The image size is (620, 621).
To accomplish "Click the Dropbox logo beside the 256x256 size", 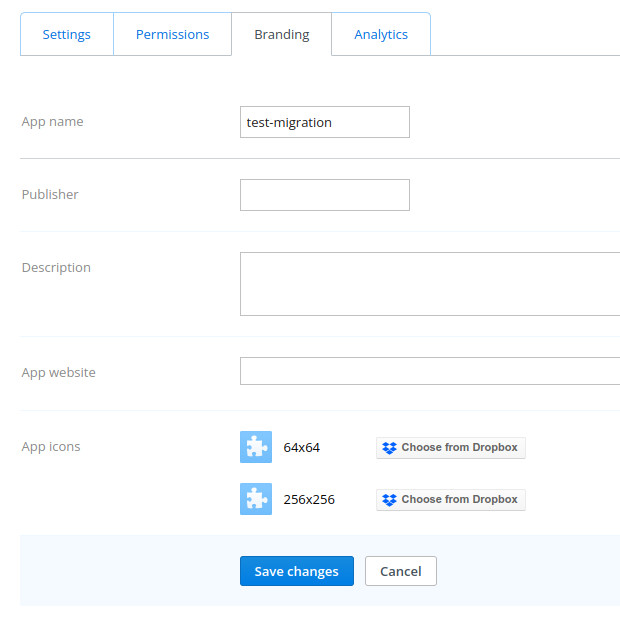I will pyautogui.click(x=389, y=500).
